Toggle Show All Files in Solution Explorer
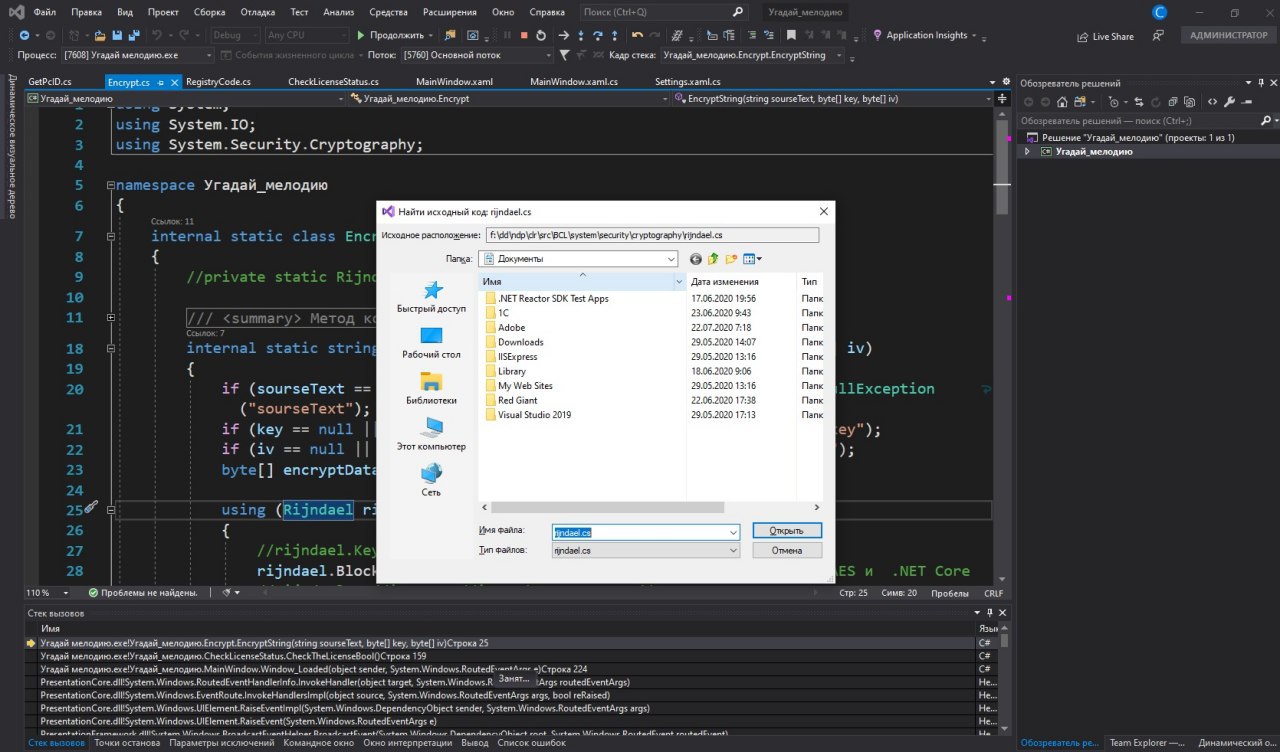 1187,102
